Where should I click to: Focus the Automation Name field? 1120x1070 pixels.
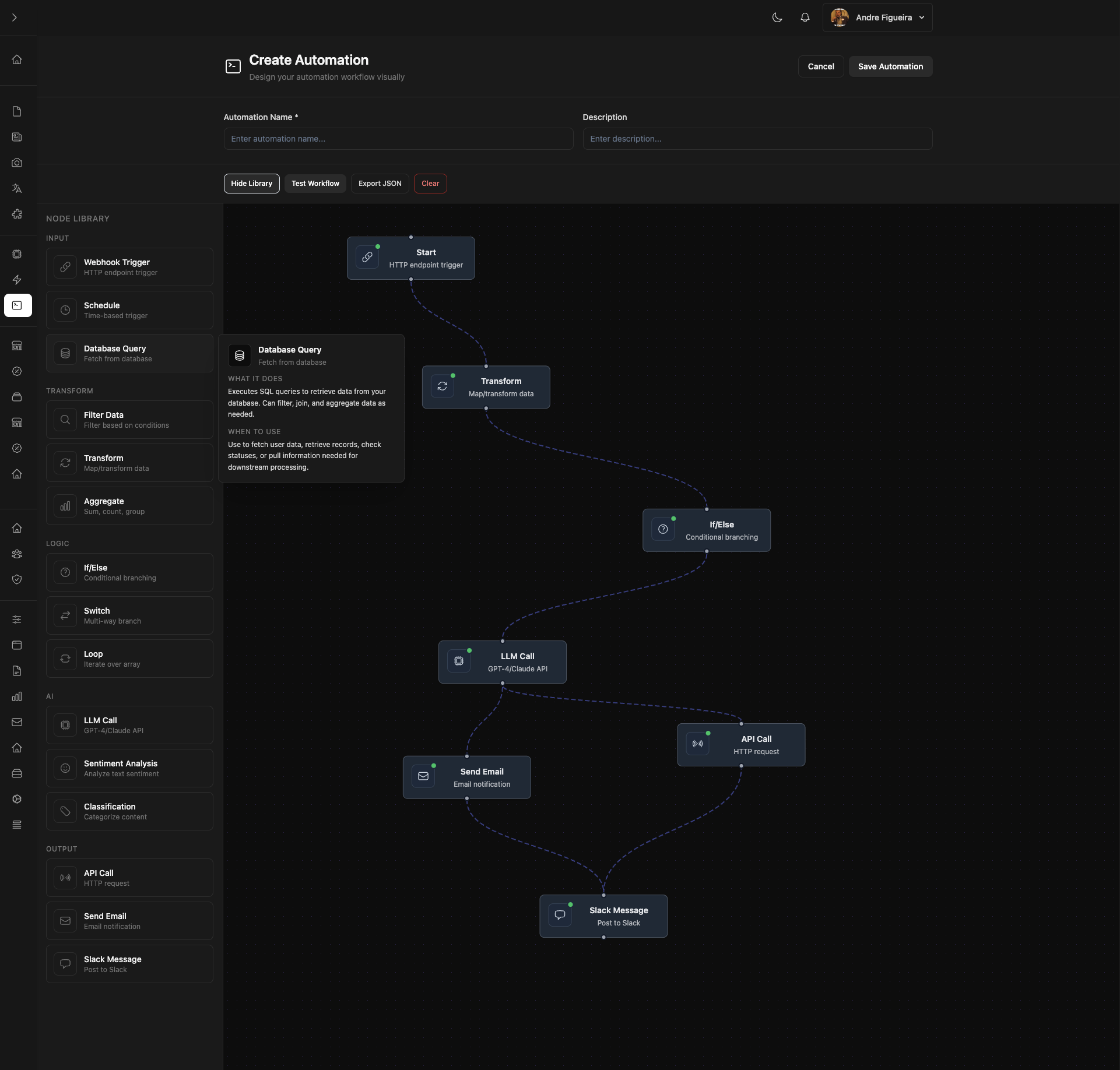tap(398, 139)
